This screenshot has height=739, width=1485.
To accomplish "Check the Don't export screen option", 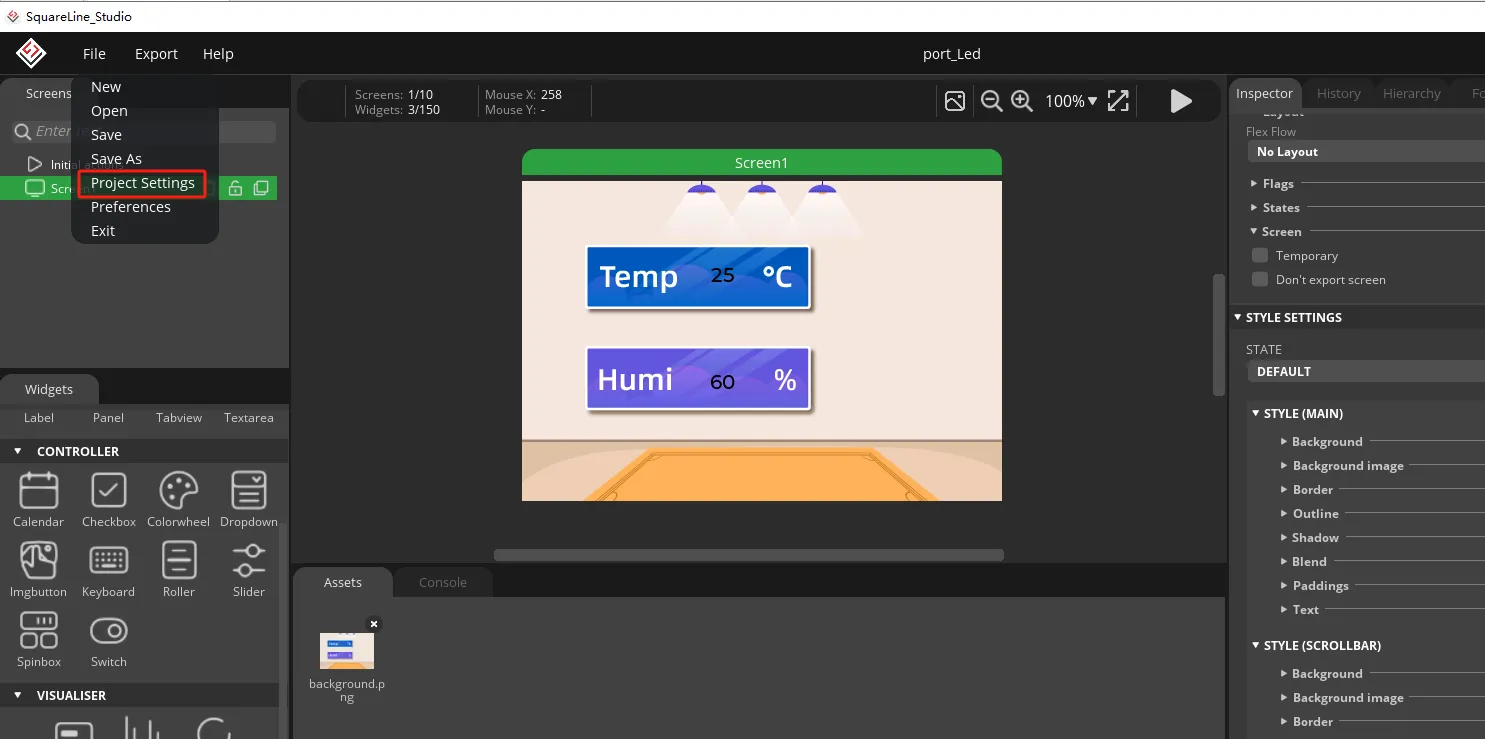I will (1260, 280).
